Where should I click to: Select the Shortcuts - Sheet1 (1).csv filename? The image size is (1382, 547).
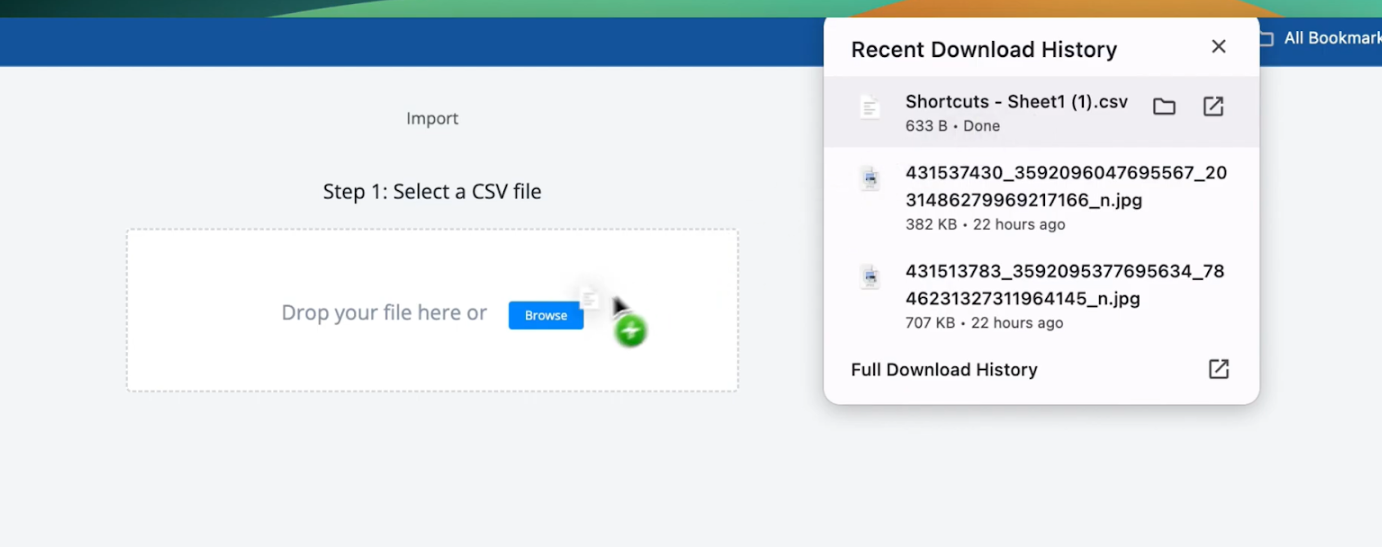(1016, 102)
